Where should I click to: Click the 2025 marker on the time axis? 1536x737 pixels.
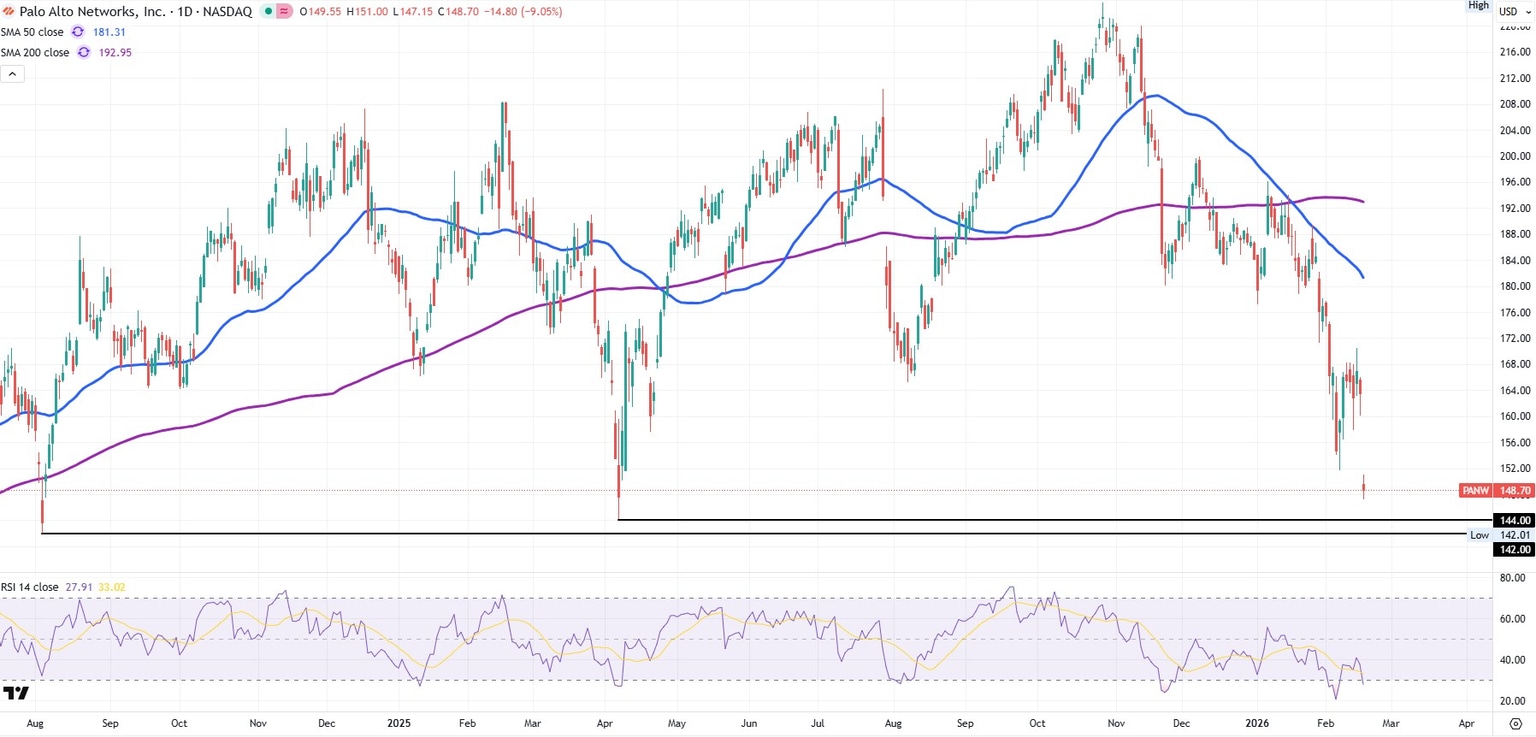[398, 722]
